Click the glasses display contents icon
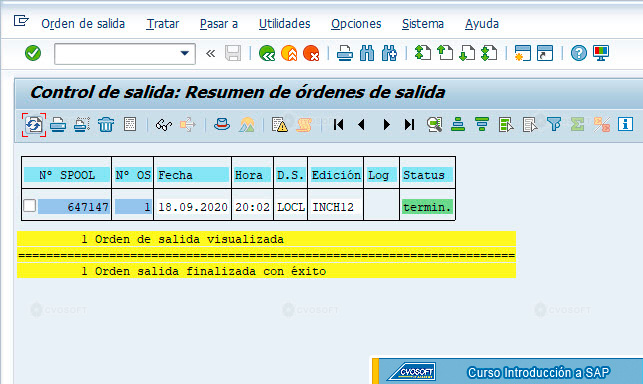Screen dimensions: 643x384 point(164,125)
